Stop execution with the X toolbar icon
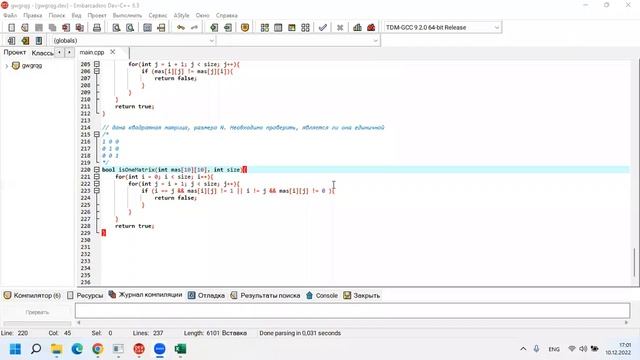The width and height of the screenshot is (640, 360). tap(340, 27)
